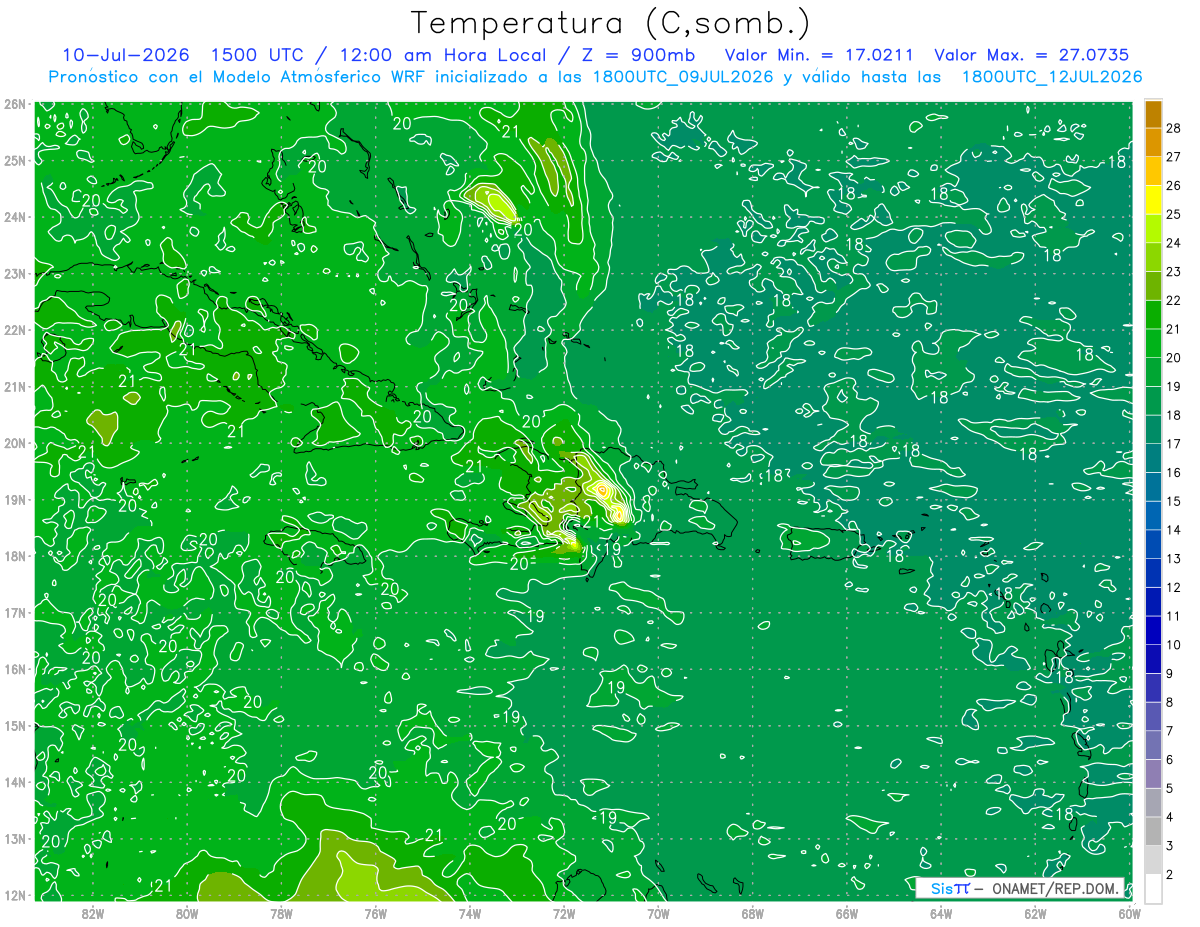Click the '70W' longitude axis label
The height and width of the screenshot is (927, 1200).
pyautogui.click(x=658, y=913)
